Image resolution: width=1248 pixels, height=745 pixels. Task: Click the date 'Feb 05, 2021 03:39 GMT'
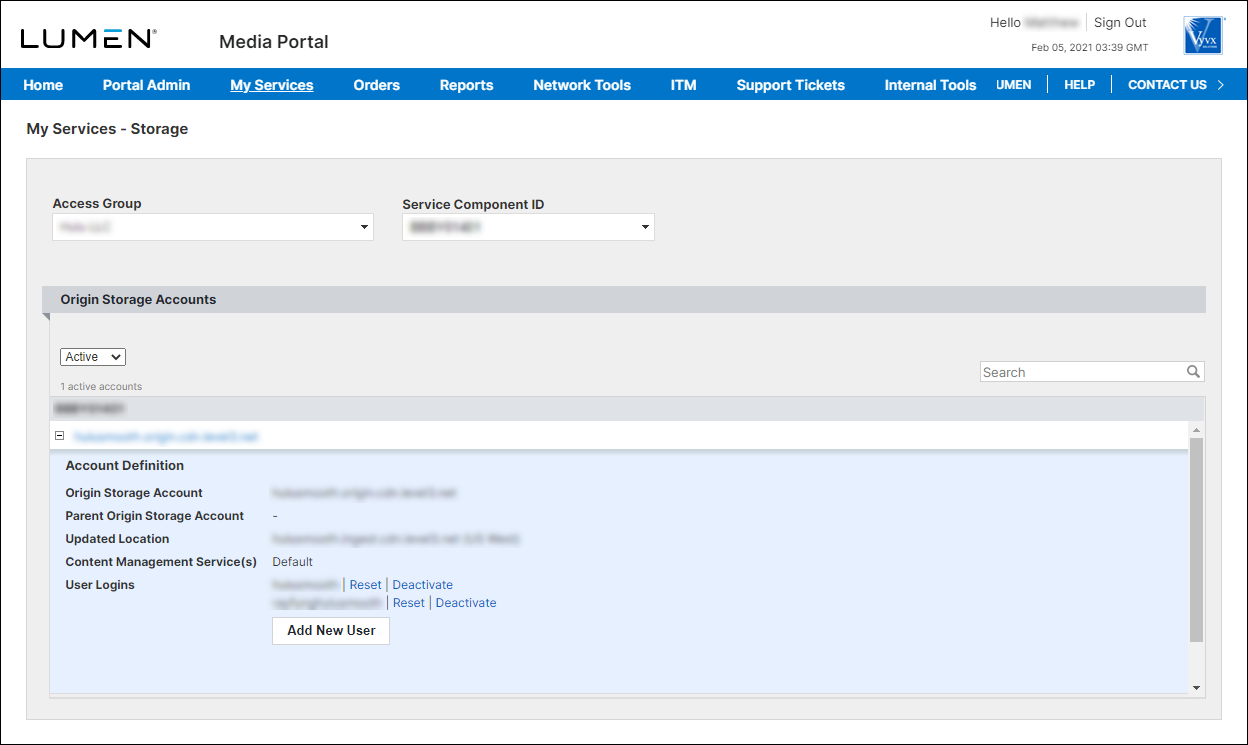click(1090, 47)
